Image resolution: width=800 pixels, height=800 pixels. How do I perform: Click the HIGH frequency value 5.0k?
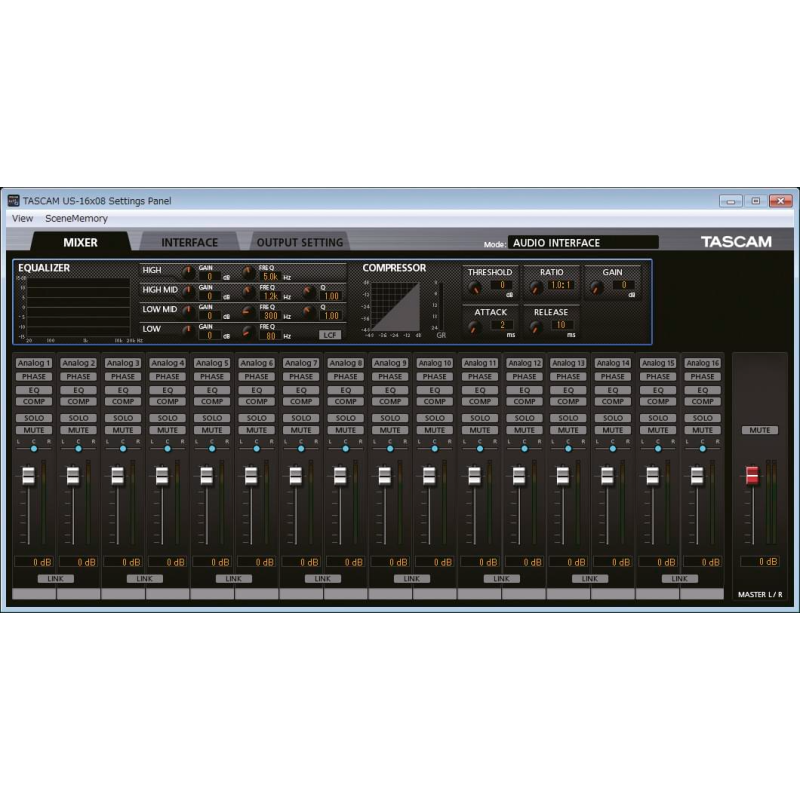point(270,277)
